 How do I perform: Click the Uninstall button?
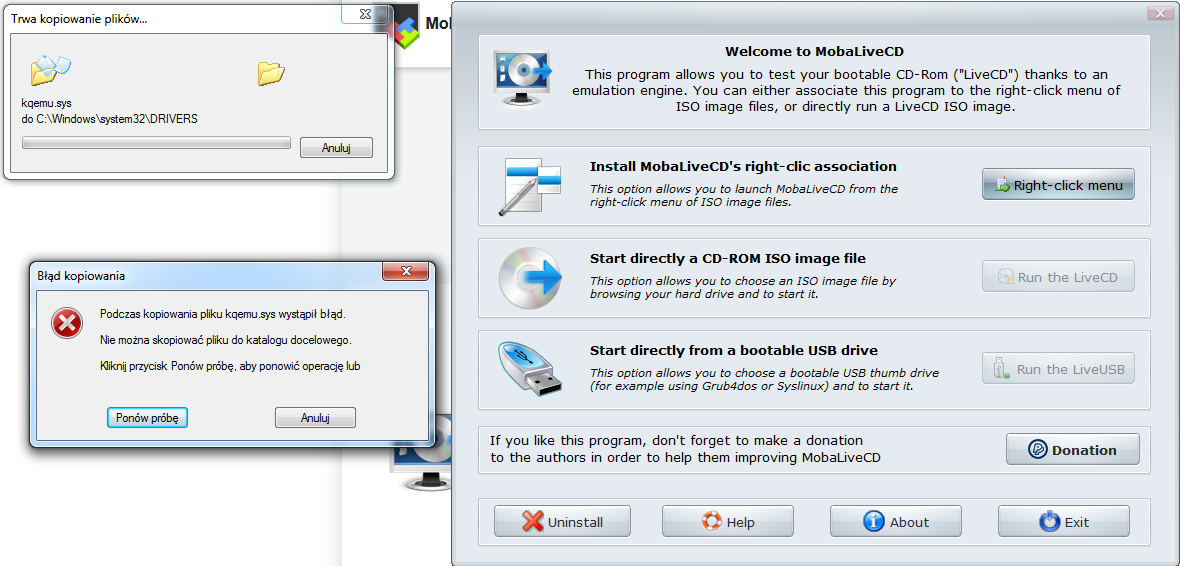(x=562, y=521)
